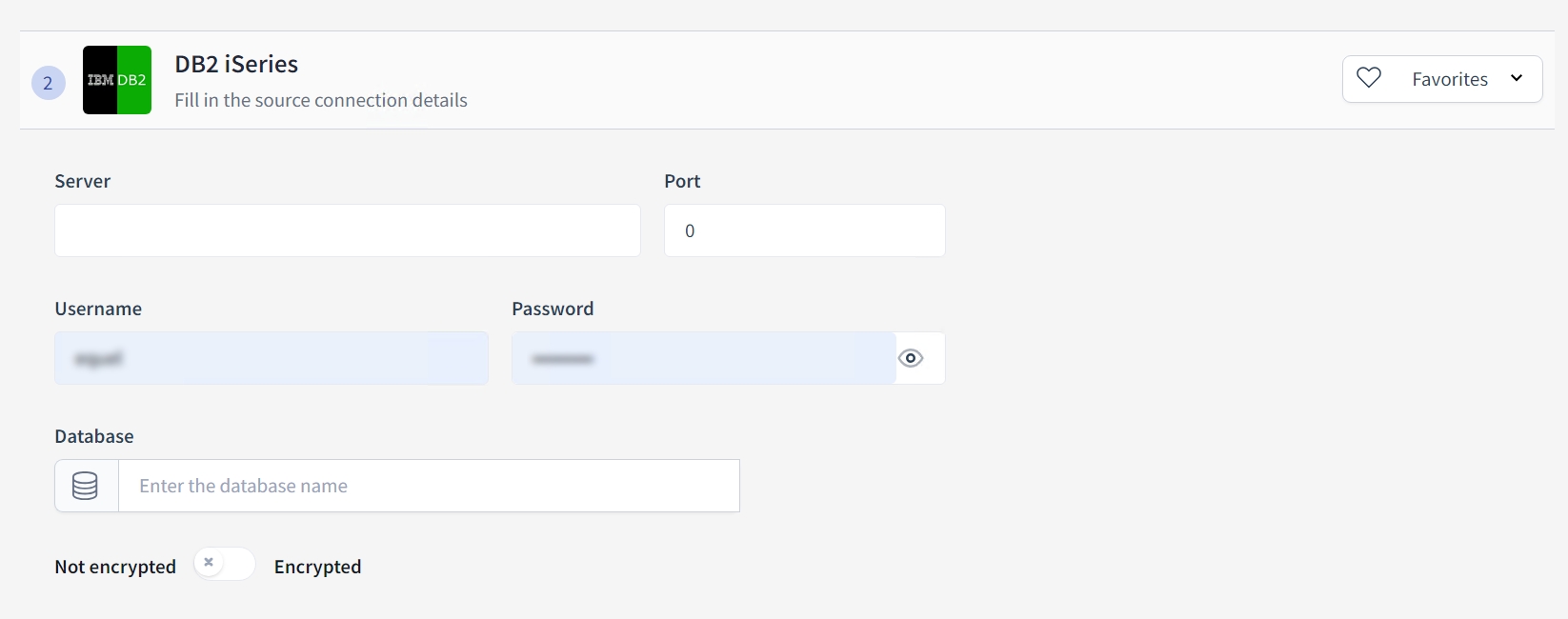The width and height of the screenshot is (1568, 619).
Task: Focus the Port number field
Action: pyautogui.click(x=804, y=230)
